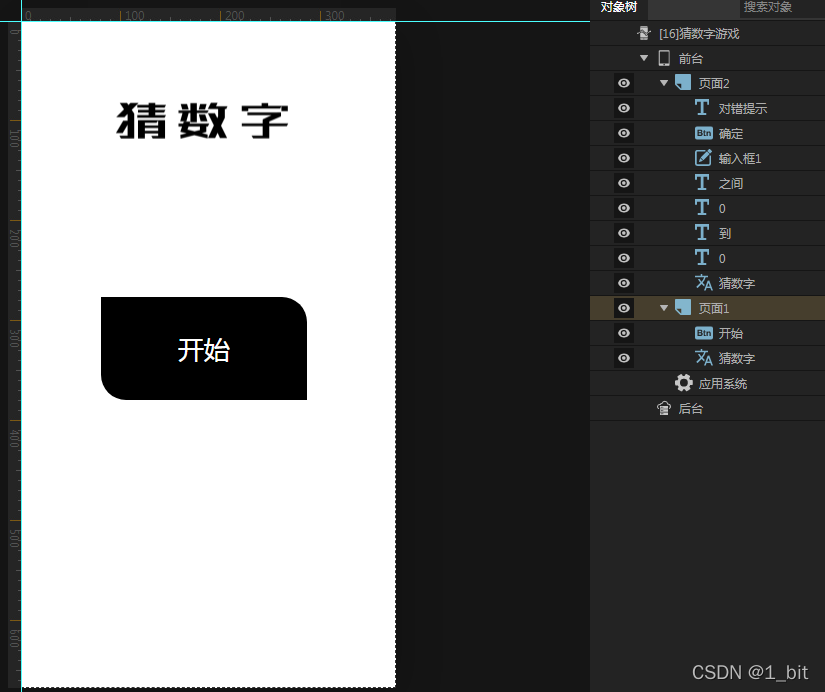Hide the 输入框1 element

(623, 158)
